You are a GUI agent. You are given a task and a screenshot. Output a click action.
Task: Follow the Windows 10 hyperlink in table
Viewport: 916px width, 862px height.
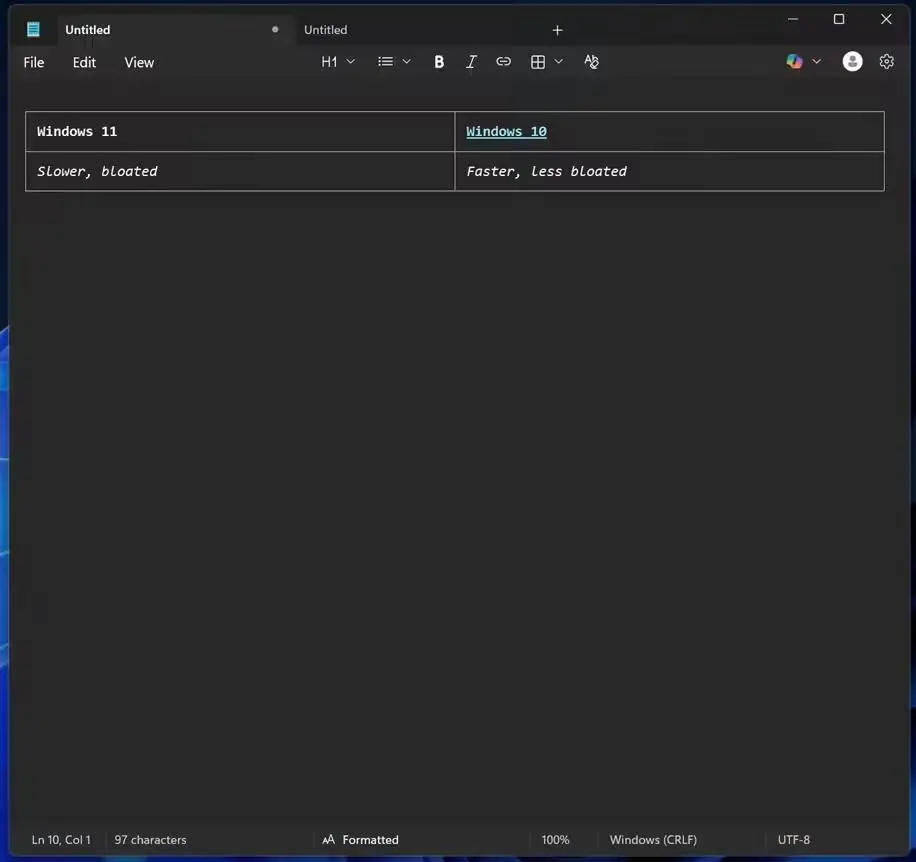pos(506,132)
